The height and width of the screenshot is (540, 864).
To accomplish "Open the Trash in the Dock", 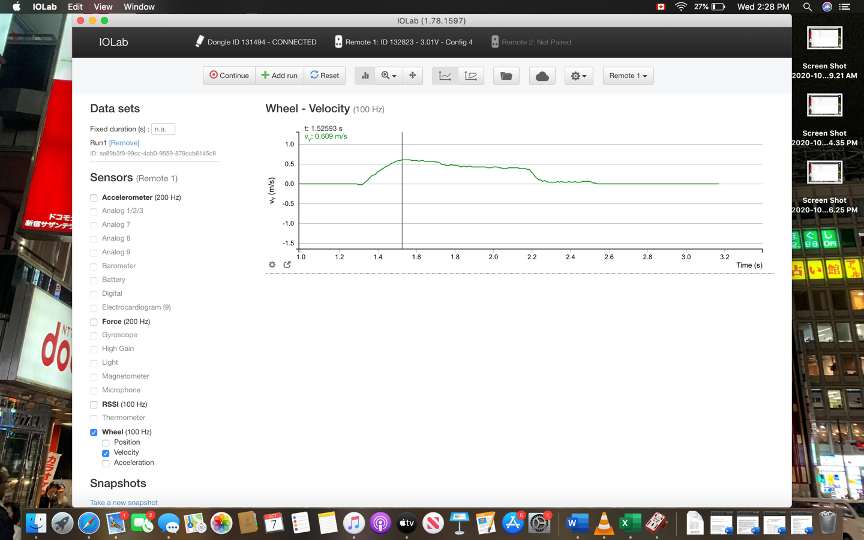I will [828, 523].
